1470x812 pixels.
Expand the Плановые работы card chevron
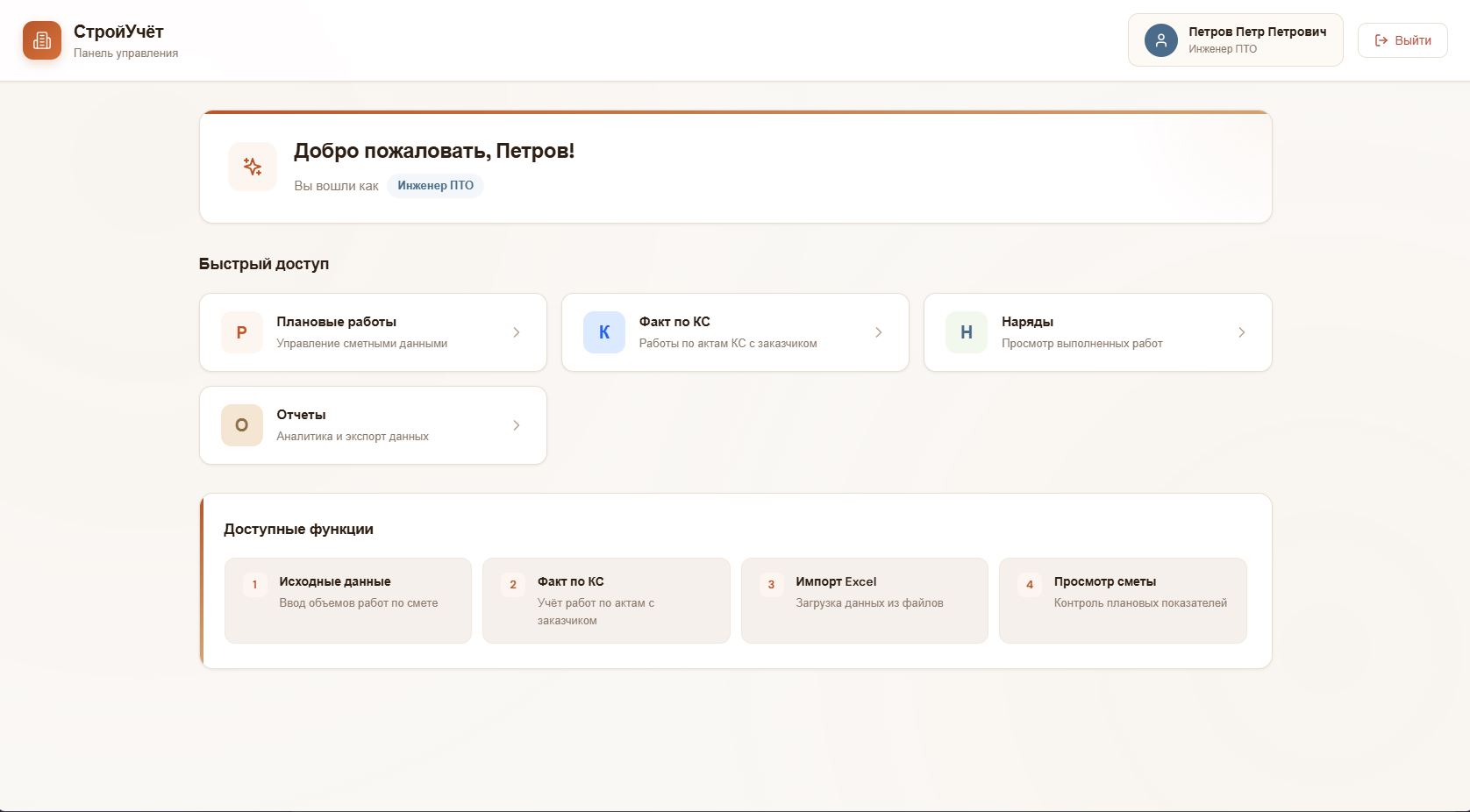point(516,332)
